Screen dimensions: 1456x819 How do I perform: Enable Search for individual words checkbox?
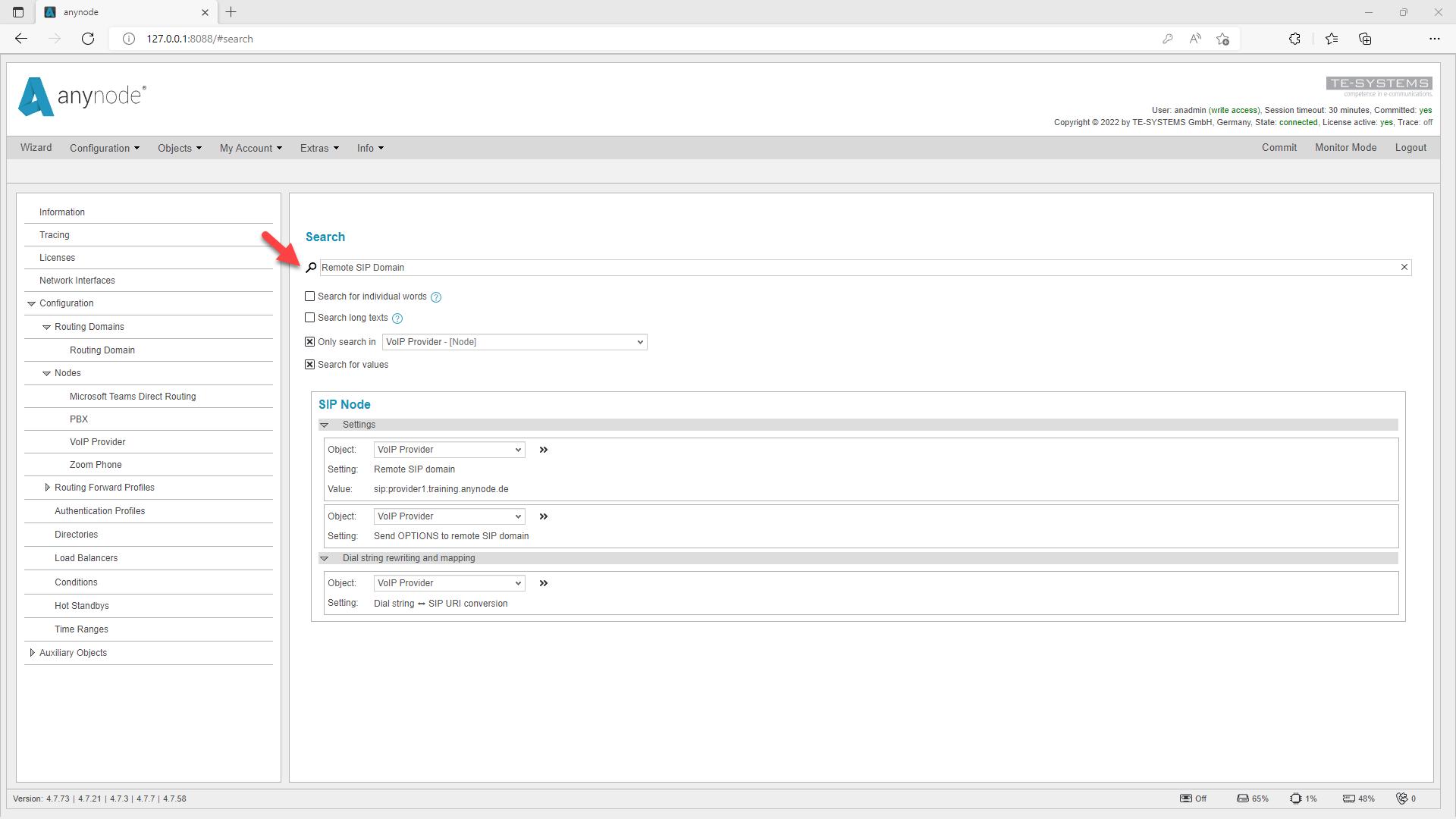click(309, 297)
